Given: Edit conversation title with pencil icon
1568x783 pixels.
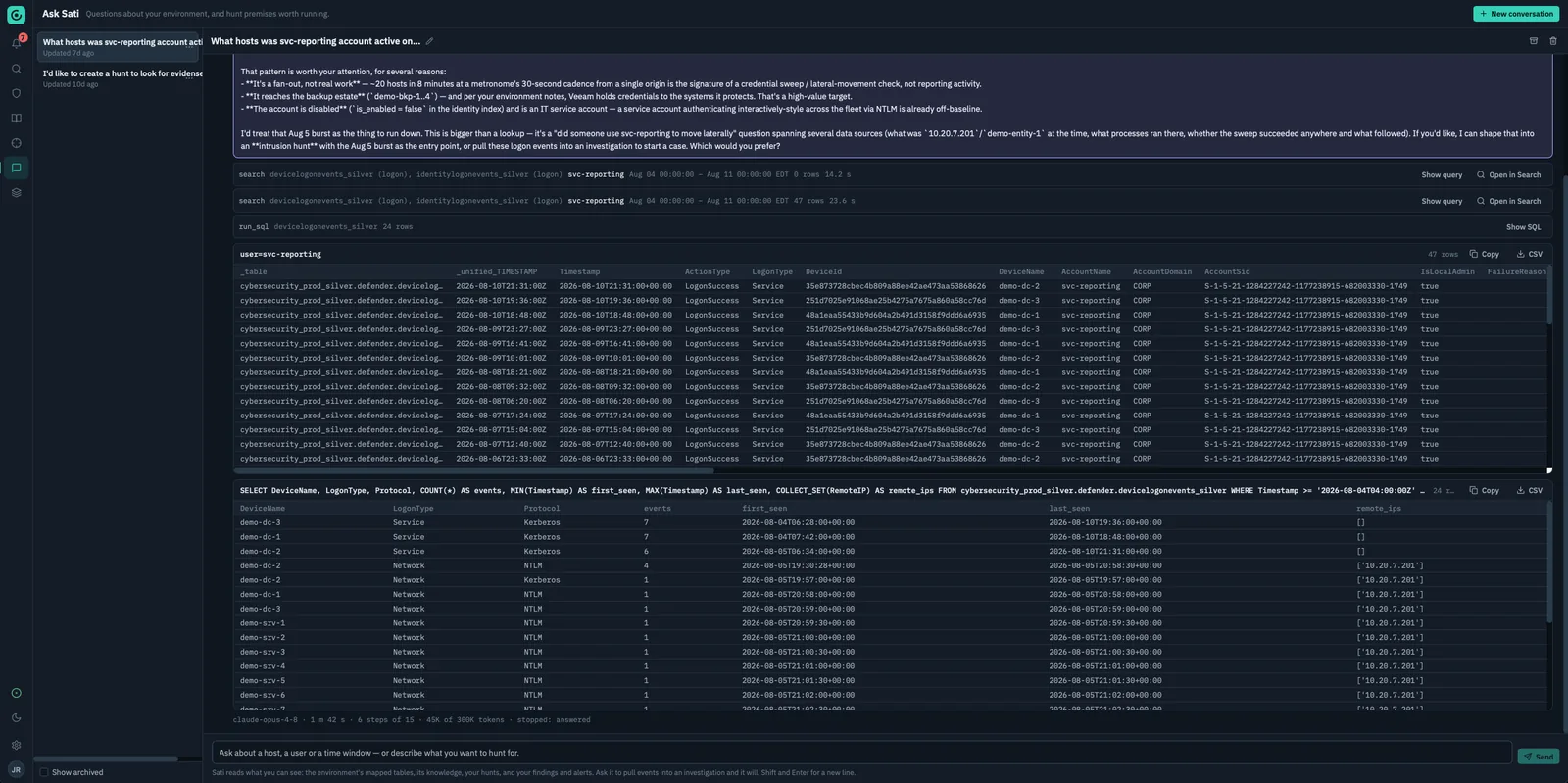Looking at the screenshot, I should click(429, 41).
